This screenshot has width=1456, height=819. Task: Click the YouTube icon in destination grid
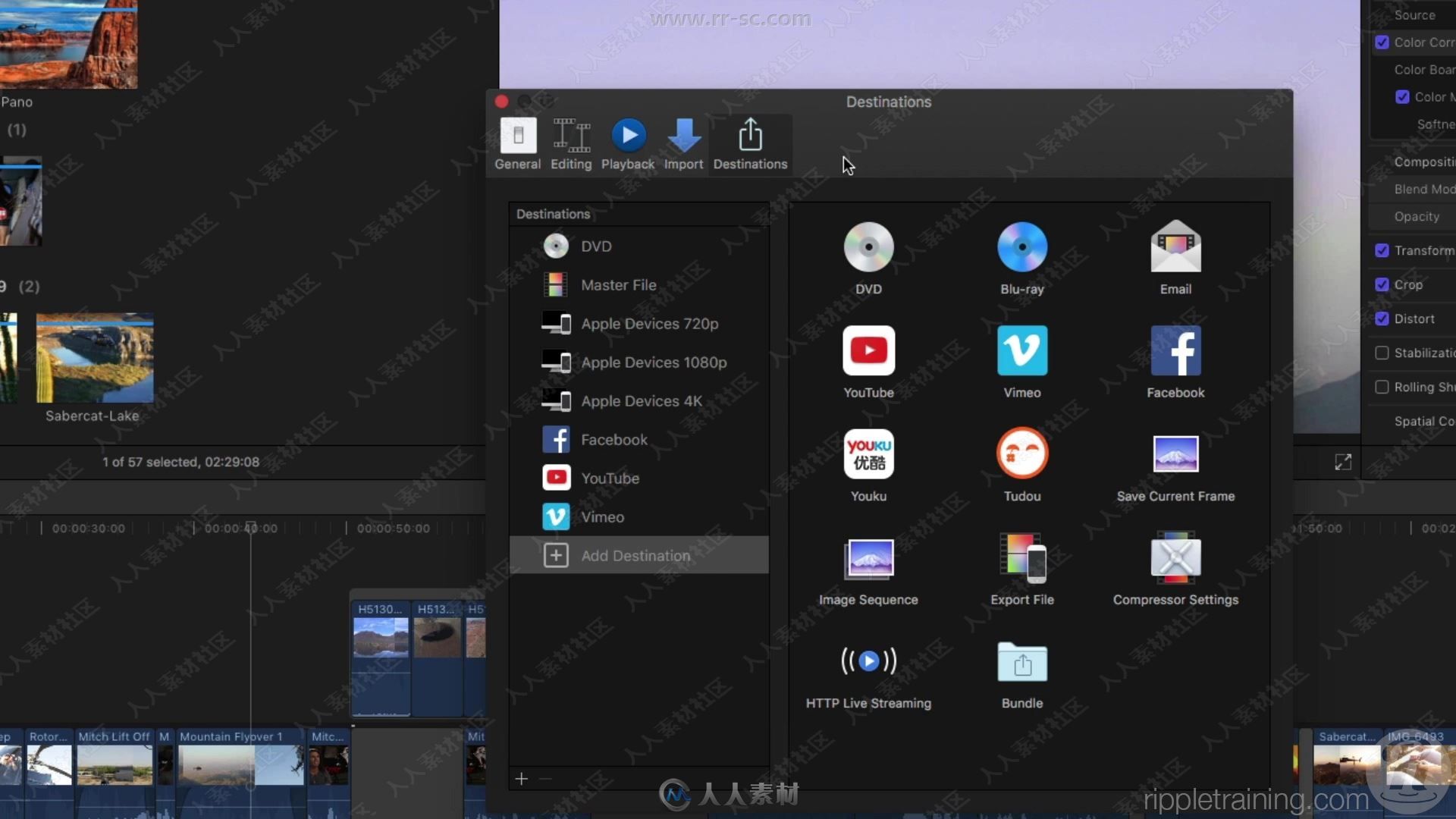pos(868,350)
